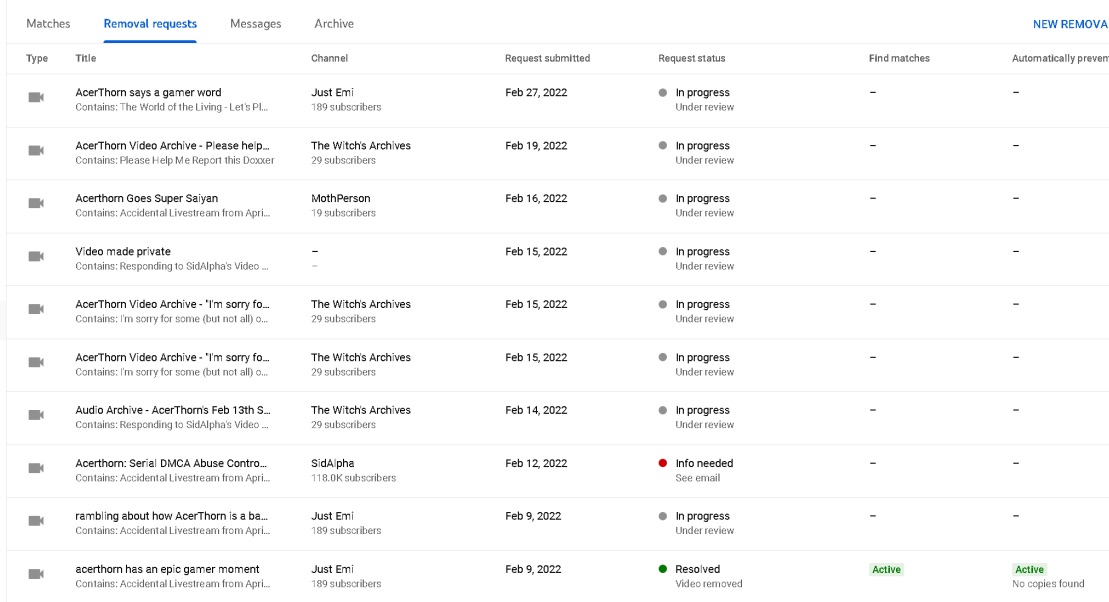Click video icon for 'Please help' archive row
This screenshot has height=602, width=1109.
coord(36,151)
